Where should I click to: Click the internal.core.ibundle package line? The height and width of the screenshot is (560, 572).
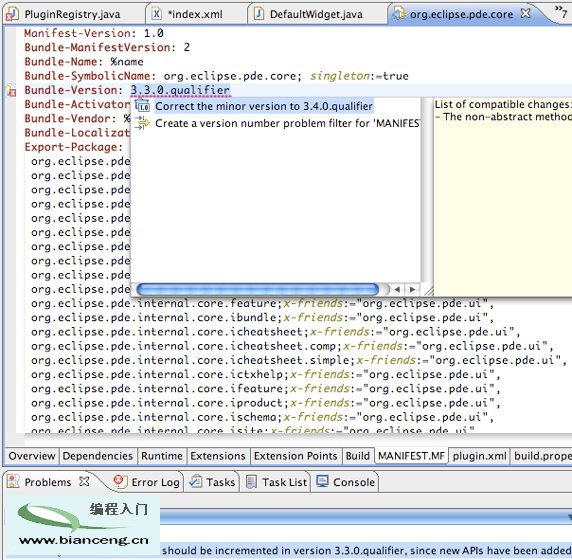pyautogui.click(x=262, y=318)
